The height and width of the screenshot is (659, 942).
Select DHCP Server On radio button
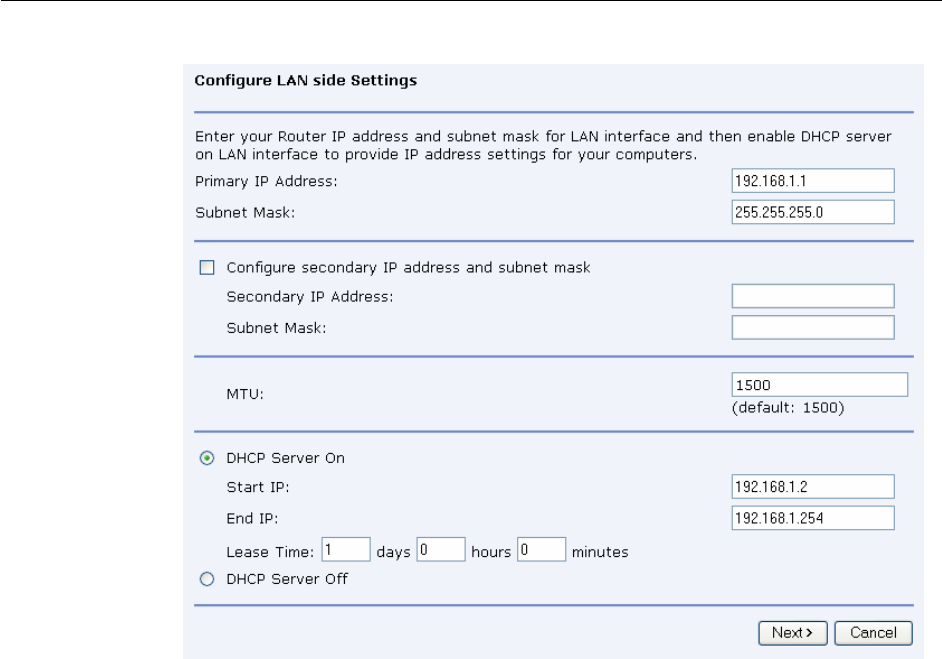coord(207,458)
